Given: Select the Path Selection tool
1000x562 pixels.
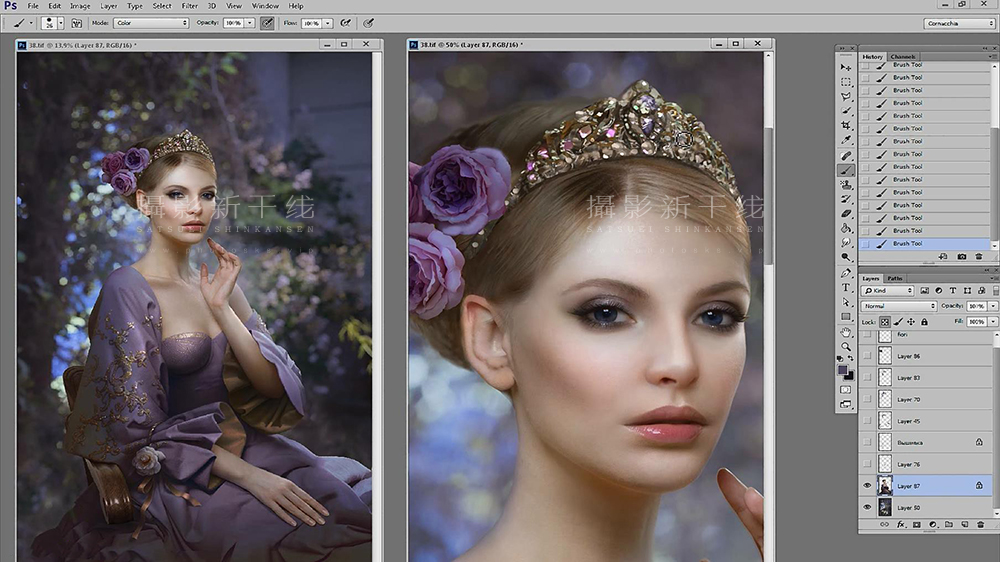Looking at the screenshot, I should [x=846, y=302].
